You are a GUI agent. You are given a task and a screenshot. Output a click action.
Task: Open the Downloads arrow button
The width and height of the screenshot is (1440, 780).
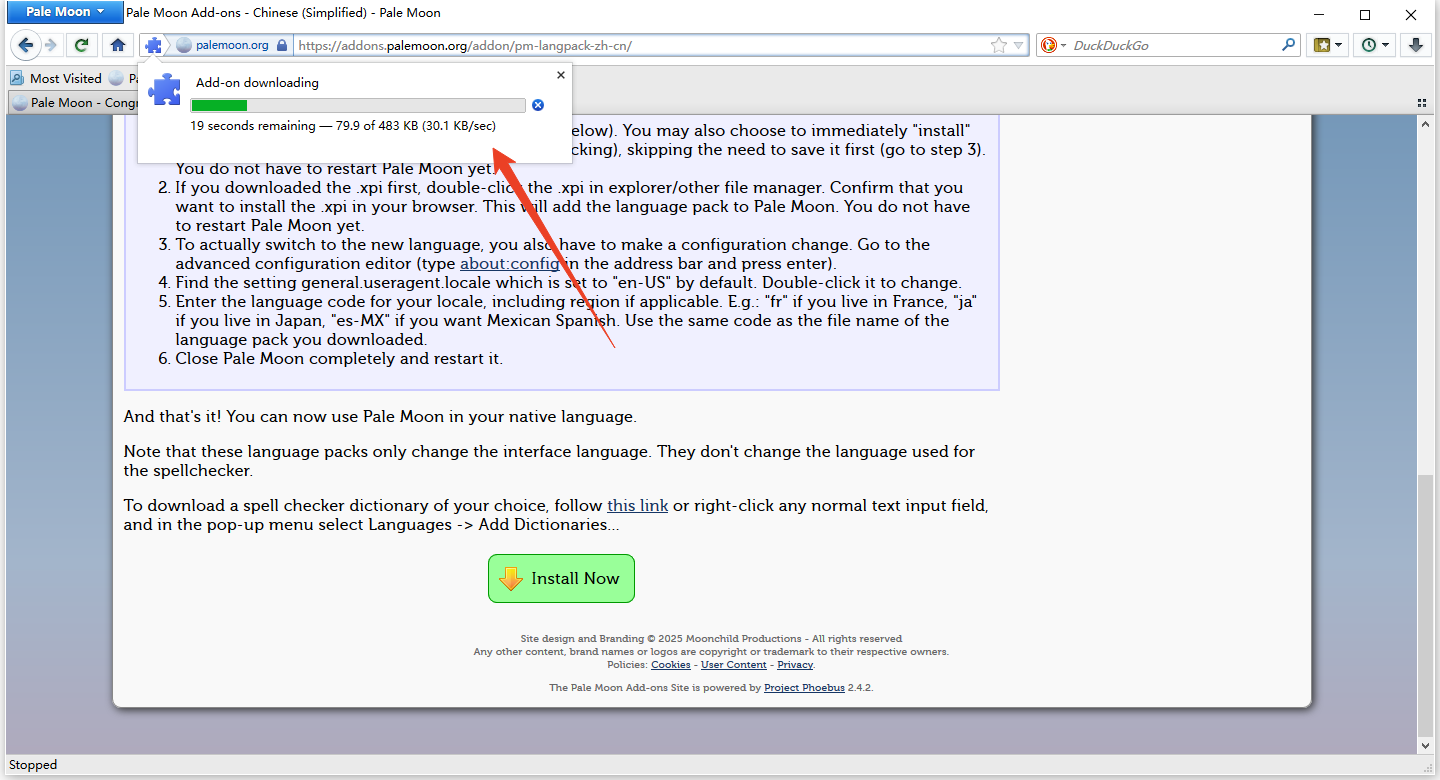click(1416, 45)
